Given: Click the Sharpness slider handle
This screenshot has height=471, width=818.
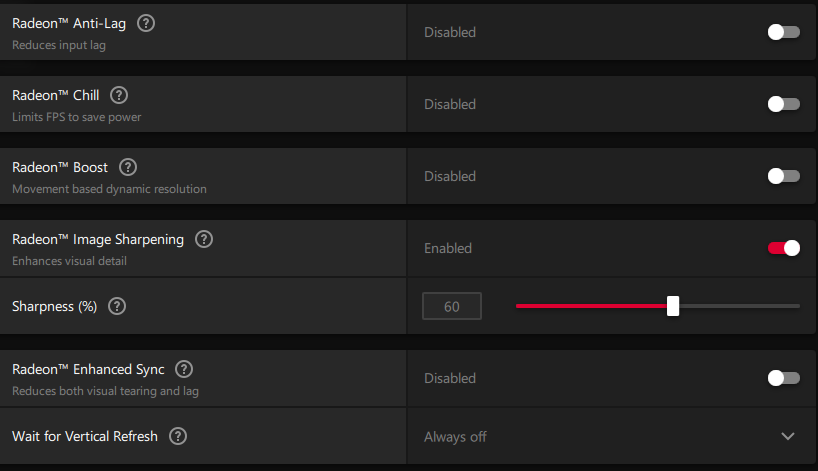Looking at the screenshot, I should [673, 306].
